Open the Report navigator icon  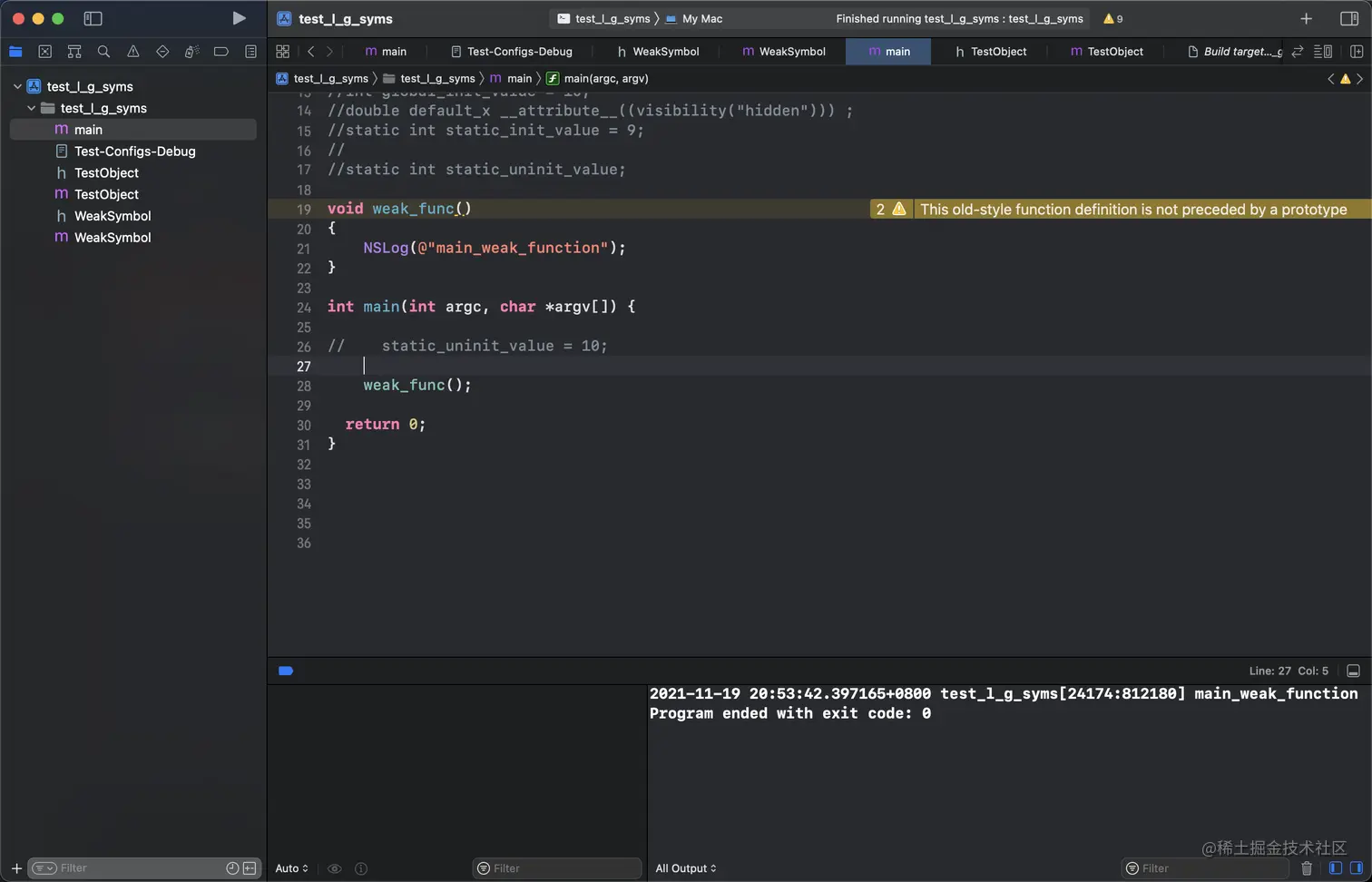250,52
